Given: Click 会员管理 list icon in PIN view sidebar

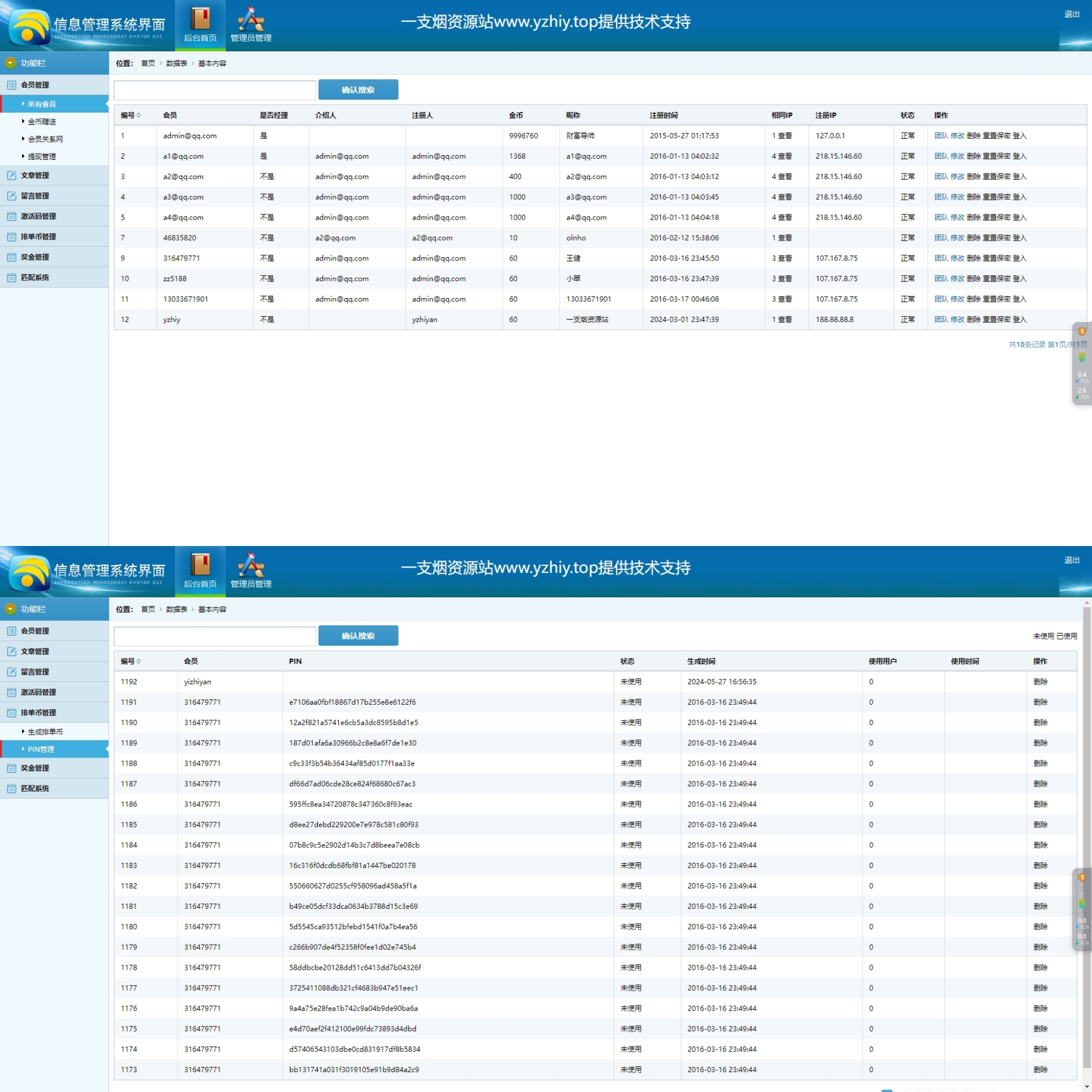Looking at the screenshot, I should pyautogui.click(x=11, y=631).
